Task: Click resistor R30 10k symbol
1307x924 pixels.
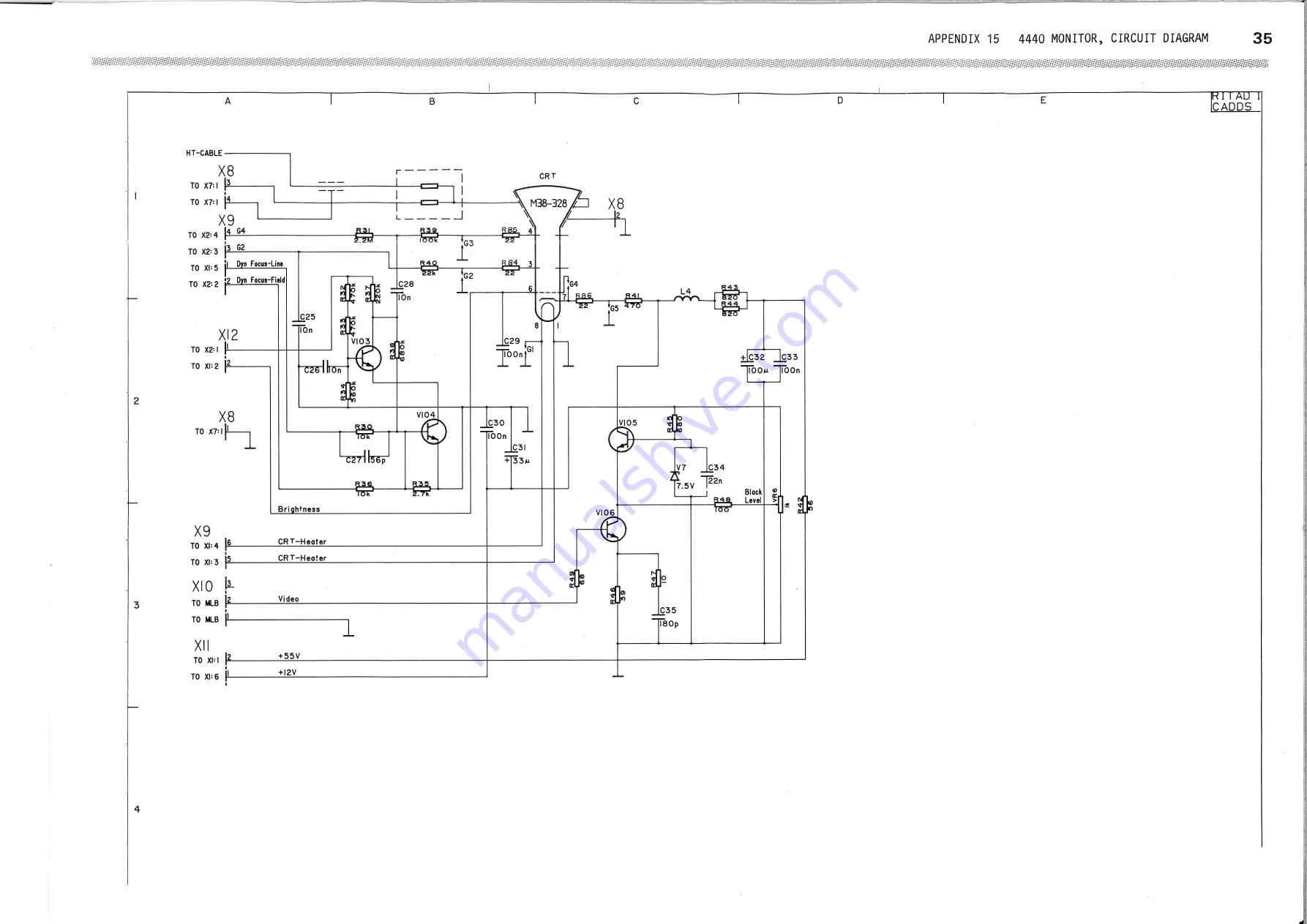Action: click(x=364, y=432)
